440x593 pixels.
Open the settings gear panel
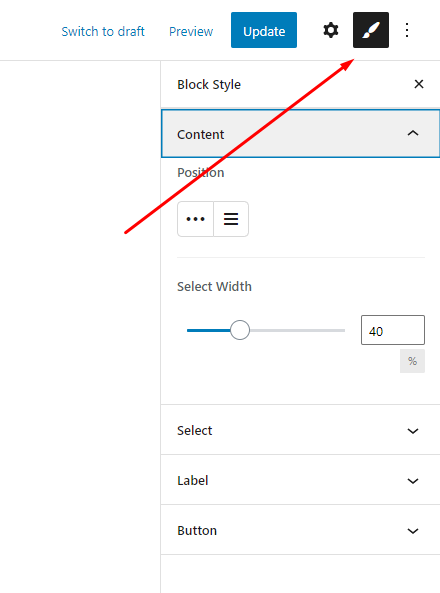click(331, 30)
